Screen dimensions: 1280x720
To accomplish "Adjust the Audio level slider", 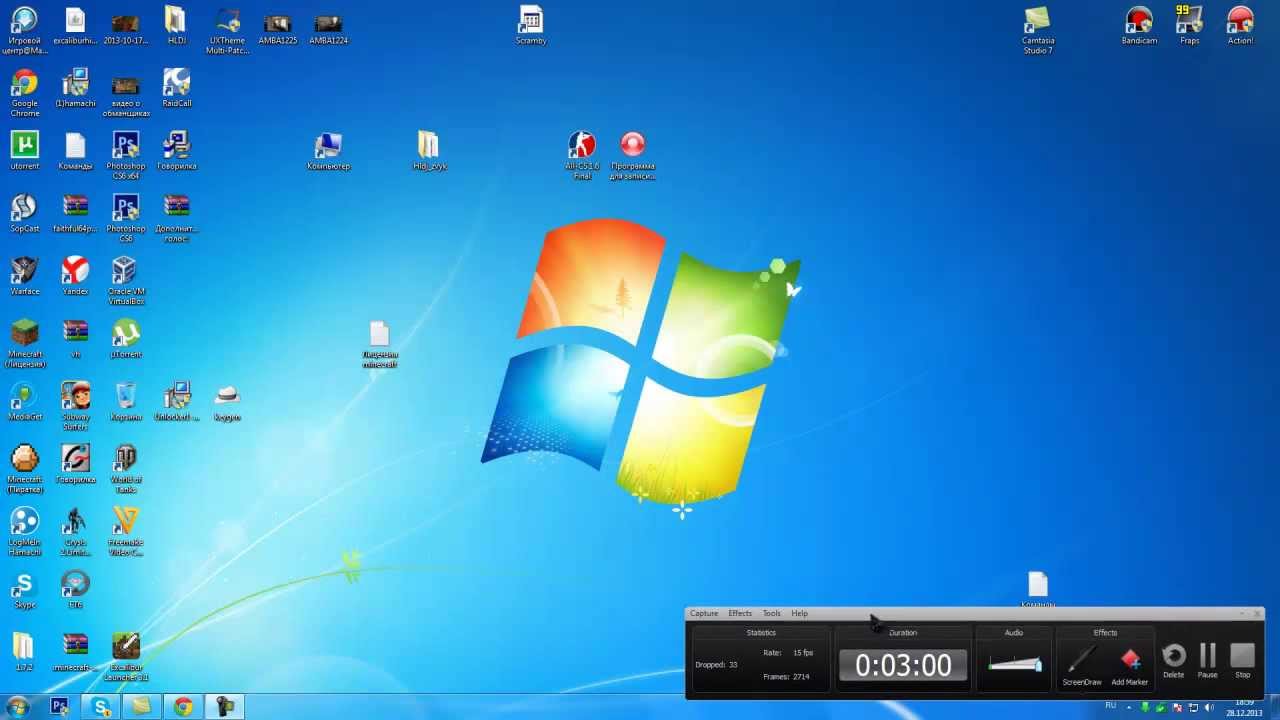I will (1014, 664).
